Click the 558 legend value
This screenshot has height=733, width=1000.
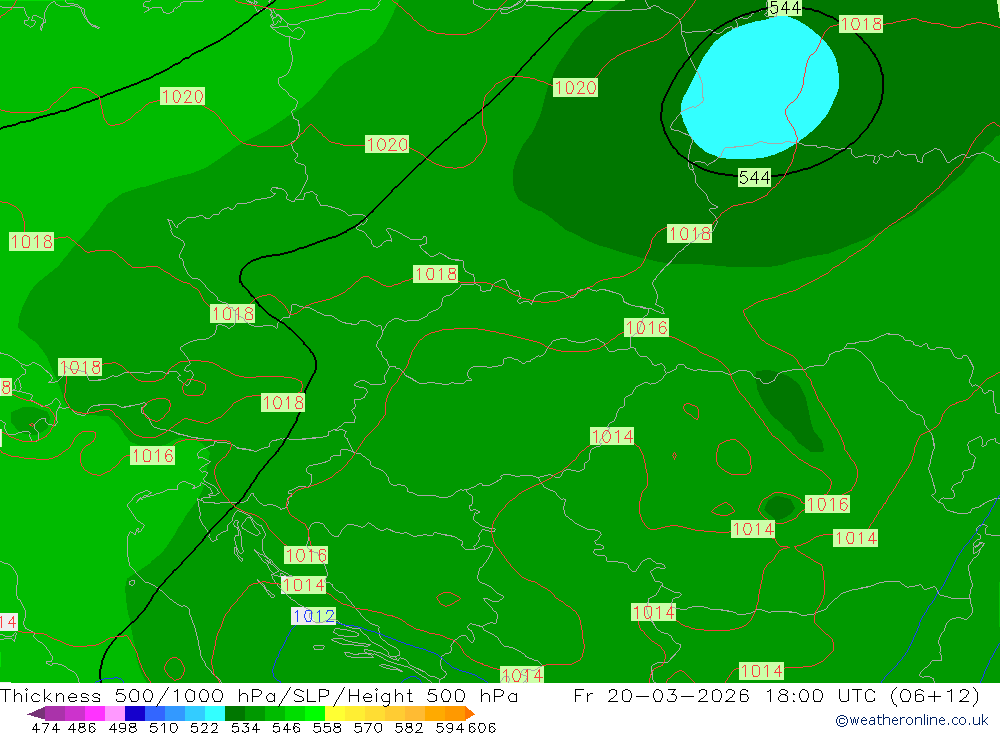pos(327,727)
